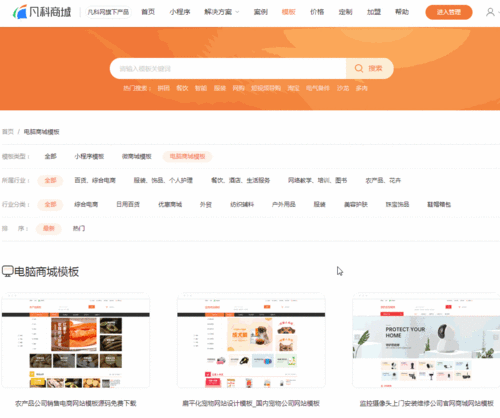Click hot search term 淘宝
This screenshot has width=500, height=418.
coord(294,88)
